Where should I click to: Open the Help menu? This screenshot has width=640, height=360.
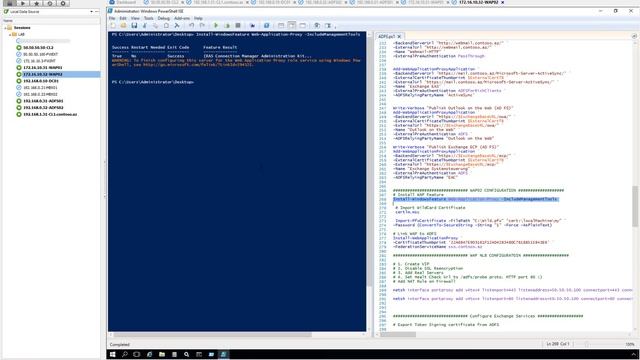pyautogui.click(x=198, y=18)
